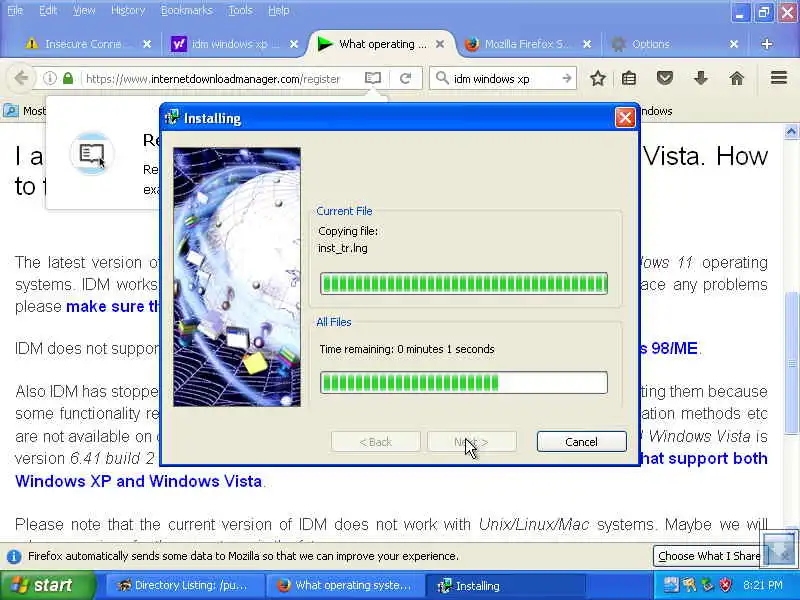Click the info icon in the notification bar
Viewport: 800px width, 600px height.
(x=14, y=556)
